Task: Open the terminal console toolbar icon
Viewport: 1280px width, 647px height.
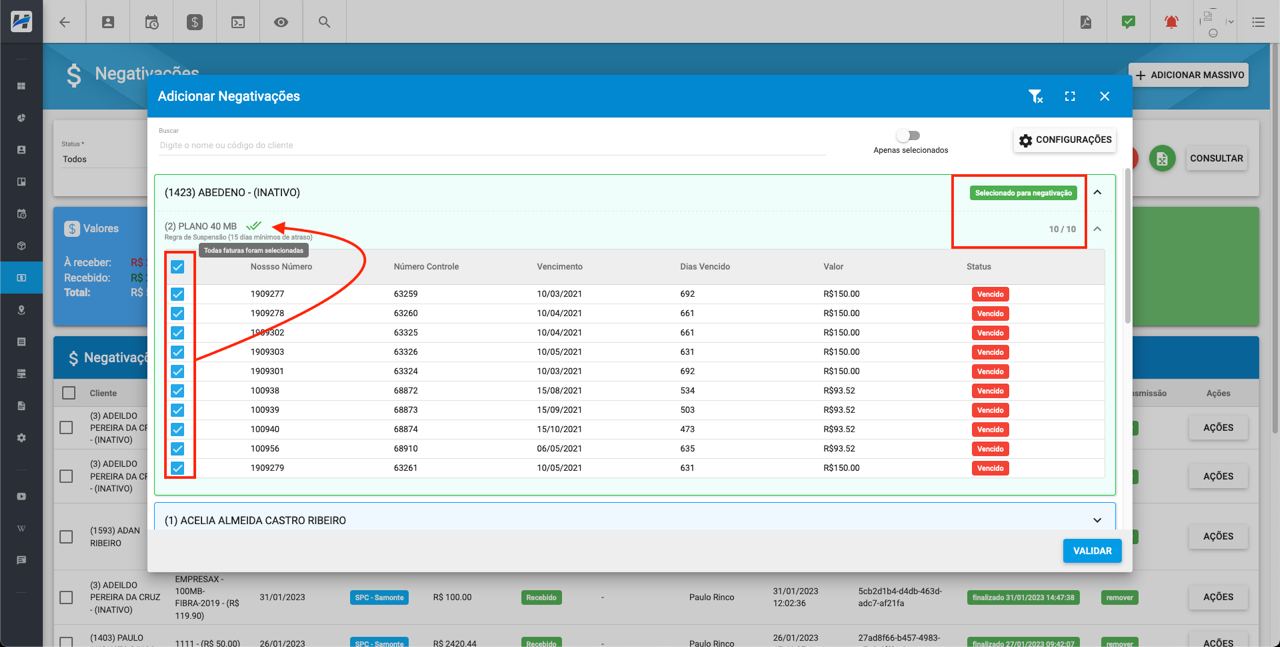Action: 238,22
